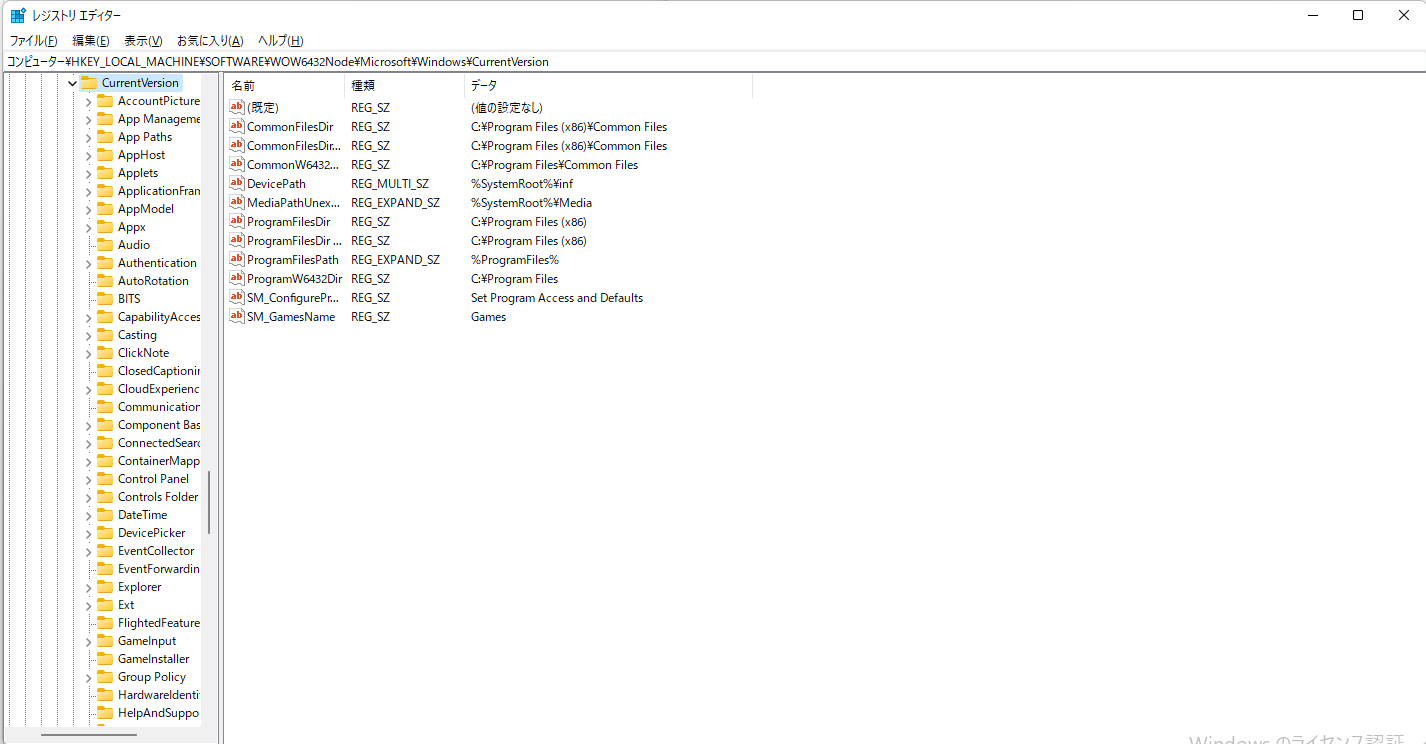Screen dimensions: 1426x744
Task: Click the データ column header
Action: click(x=606, y=86)
